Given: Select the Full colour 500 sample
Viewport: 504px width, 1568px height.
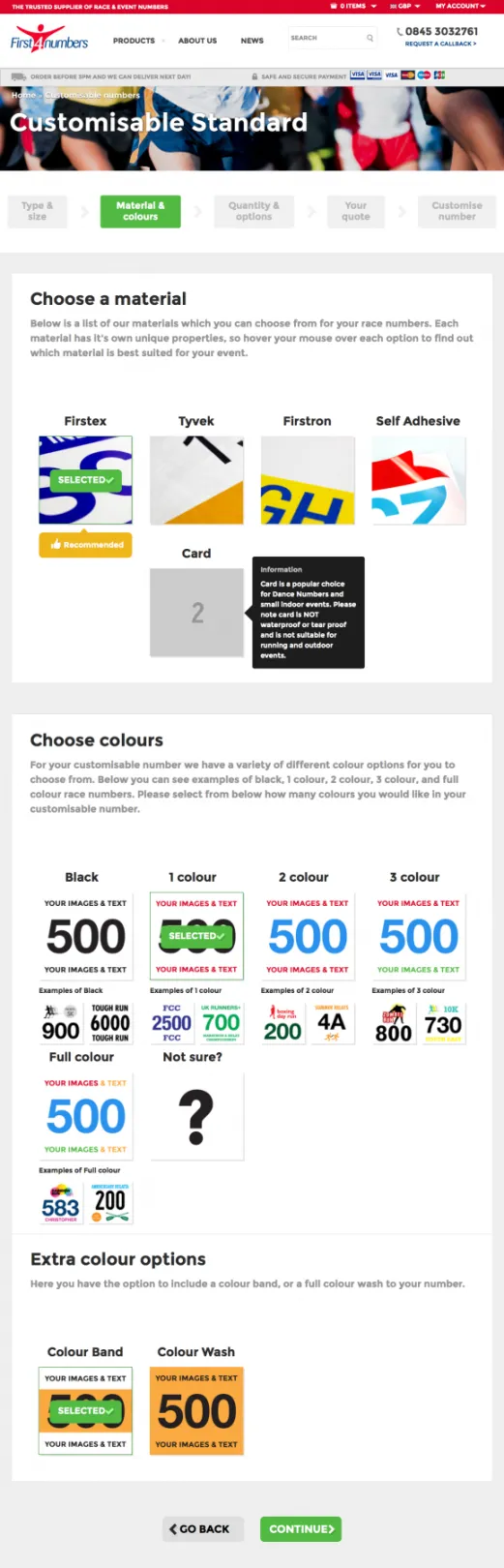Looking at the screenshot, I should coord(85,1116).
